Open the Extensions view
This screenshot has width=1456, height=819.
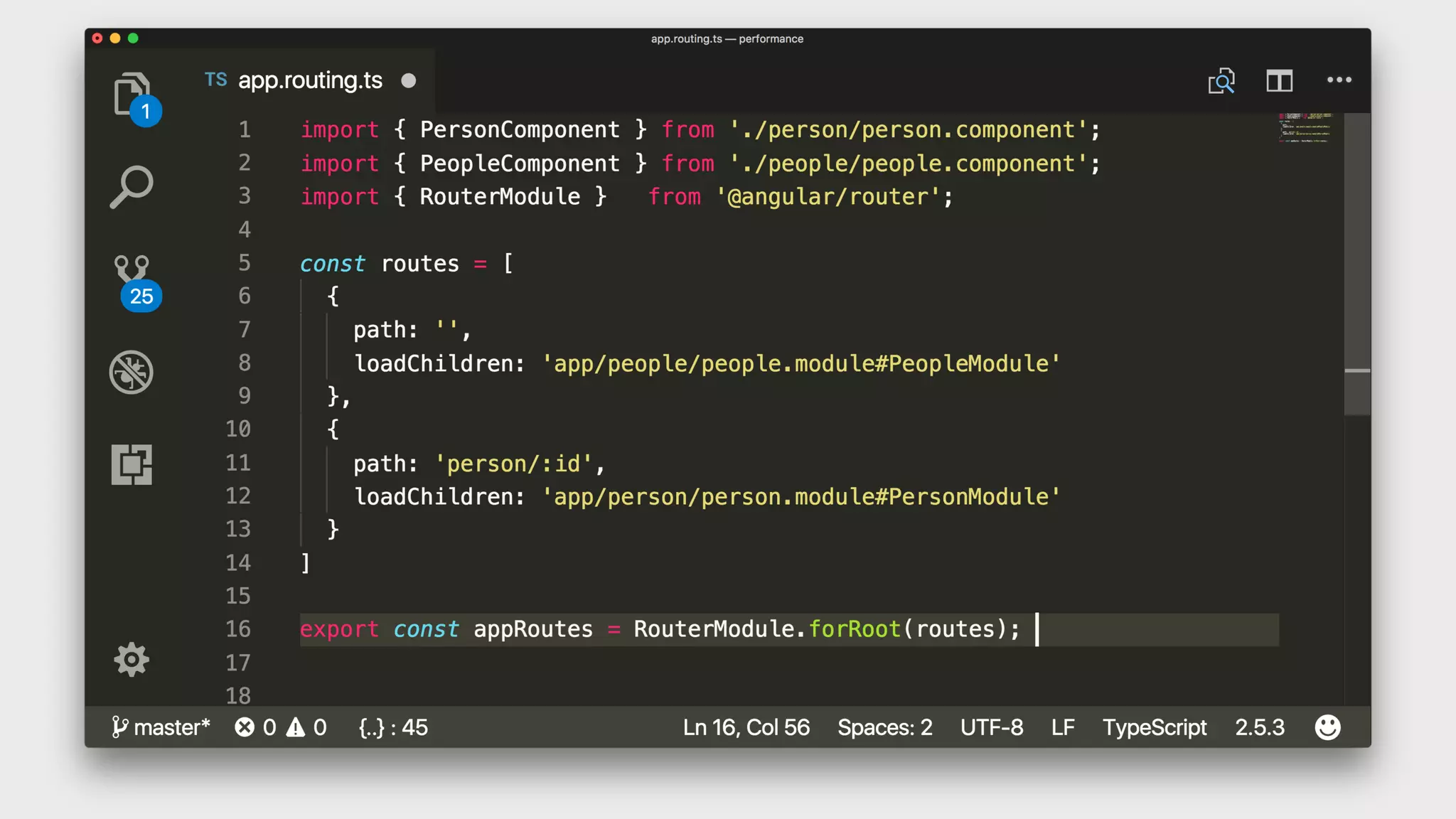[x=132, y=465]
